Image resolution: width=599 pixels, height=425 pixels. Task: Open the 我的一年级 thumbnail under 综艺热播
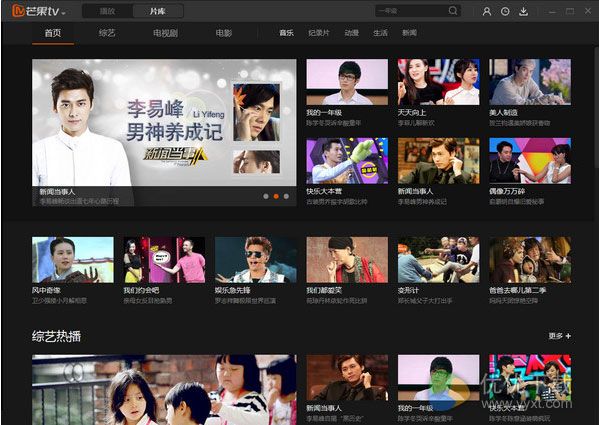click(x=439, y=378)
